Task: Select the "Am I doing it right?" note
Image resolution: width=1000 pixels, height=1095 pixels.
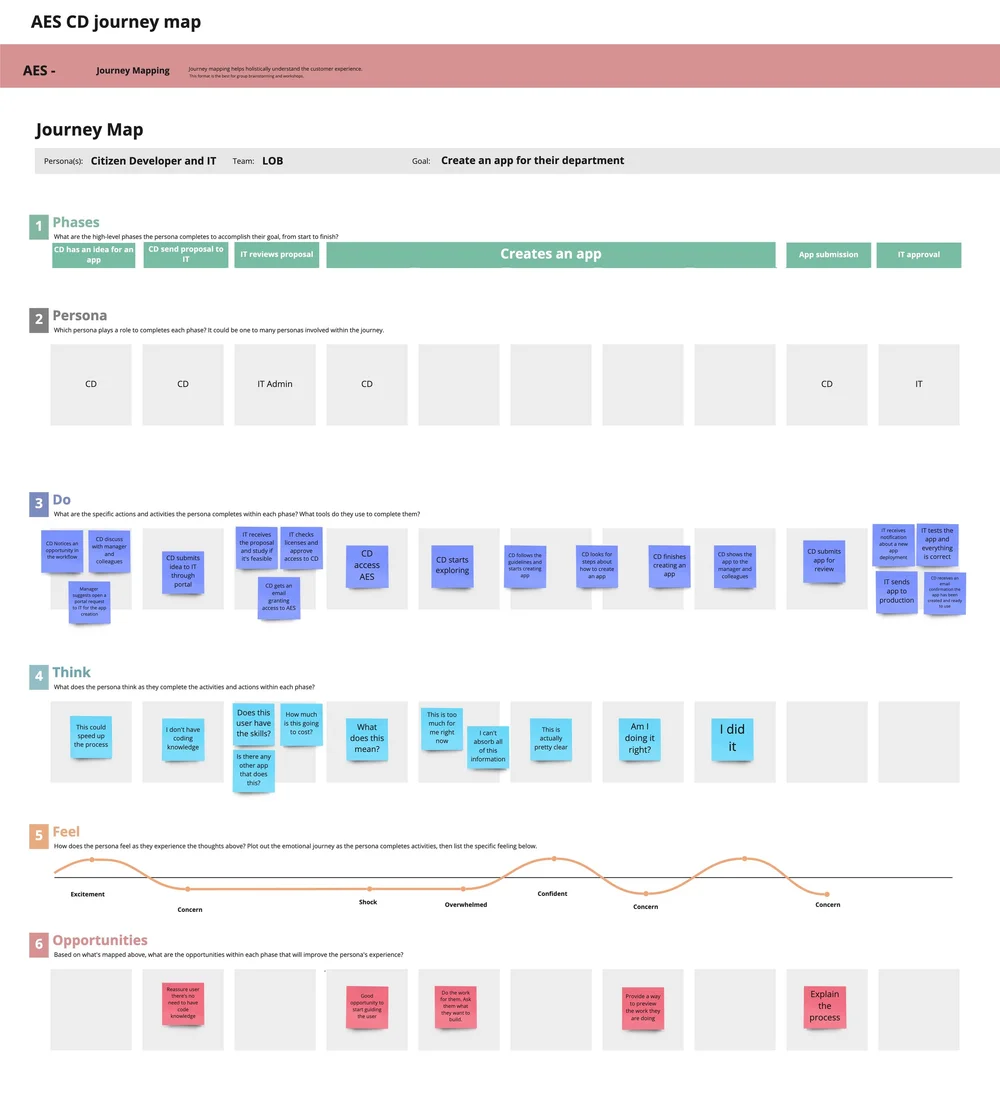Action: 638,739
